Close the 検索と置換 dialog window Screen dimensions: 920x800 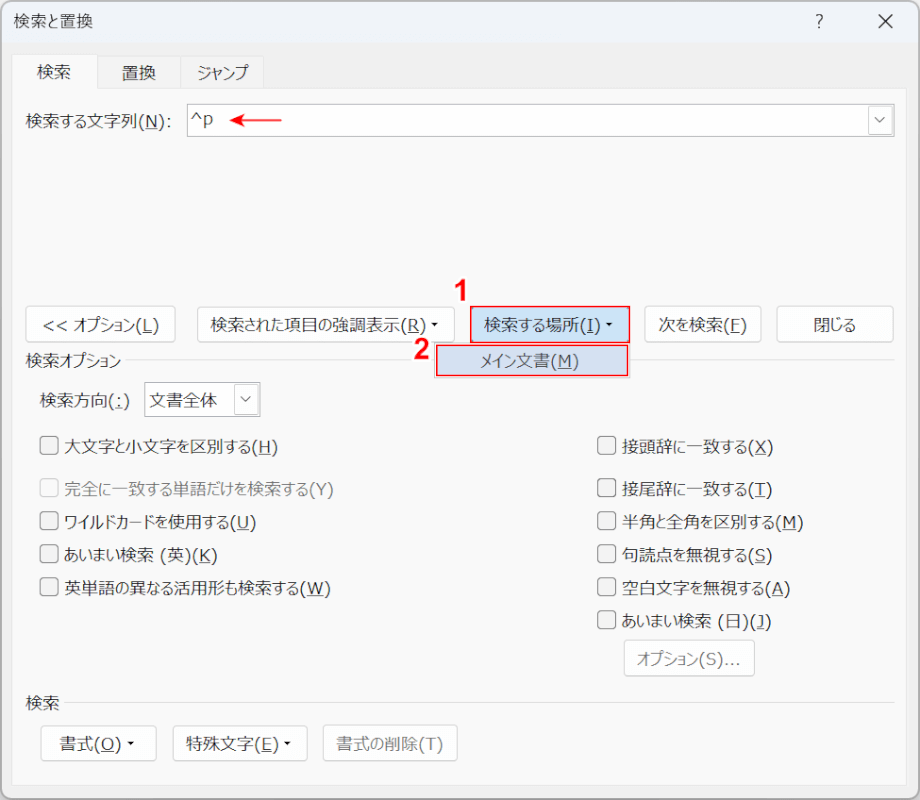[x=885, y=22]
